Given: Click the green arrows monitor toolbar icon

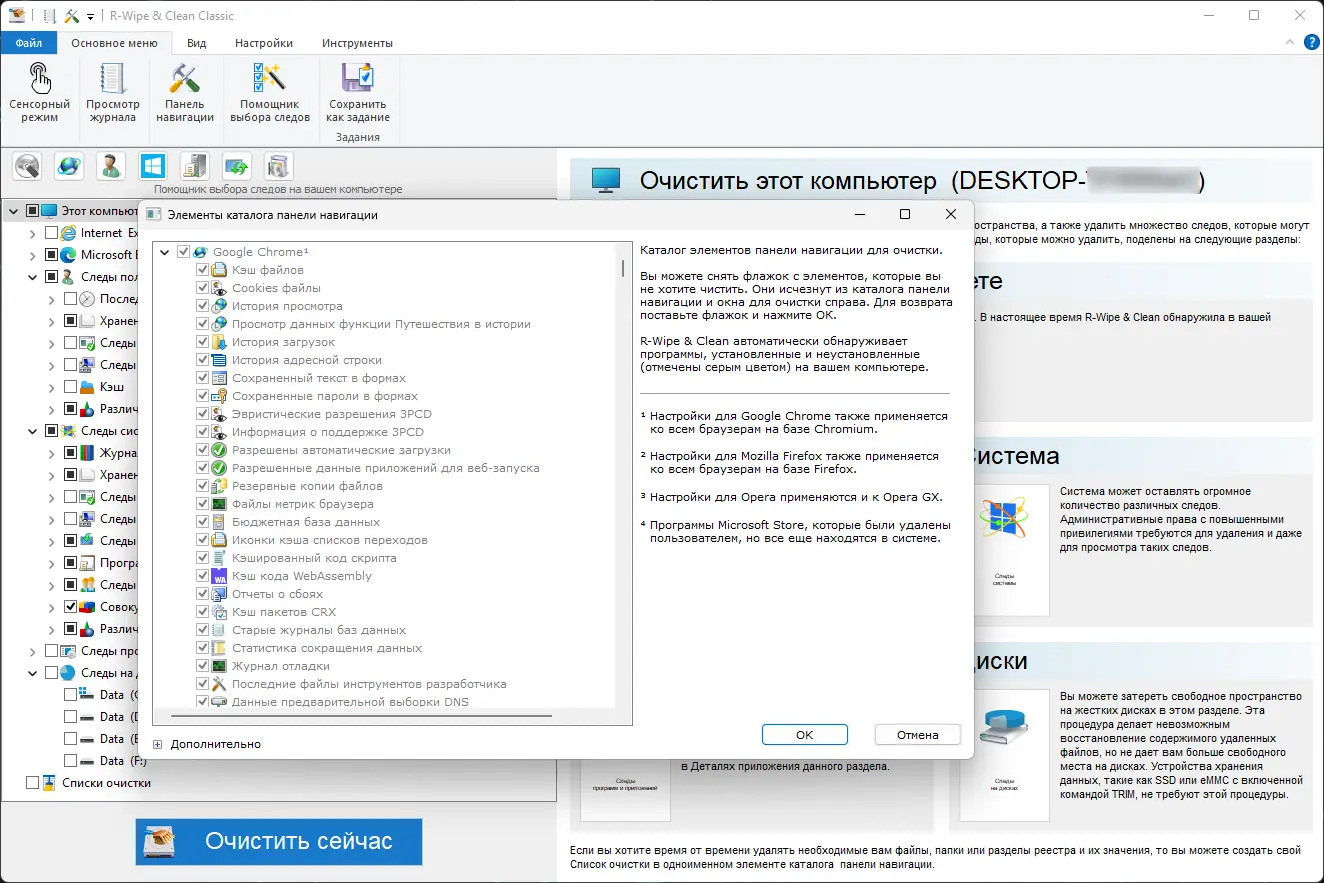Looking at the screenshot, I should (237, 166).
